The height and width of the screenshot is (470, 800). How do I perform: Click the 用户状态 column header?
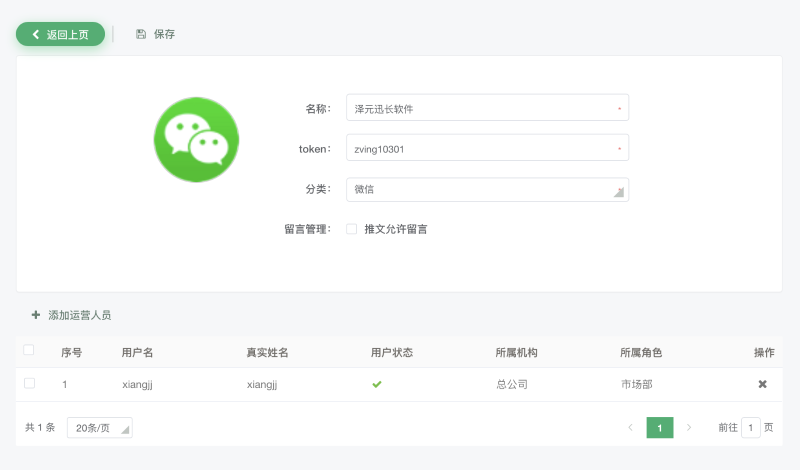point(392,353)
